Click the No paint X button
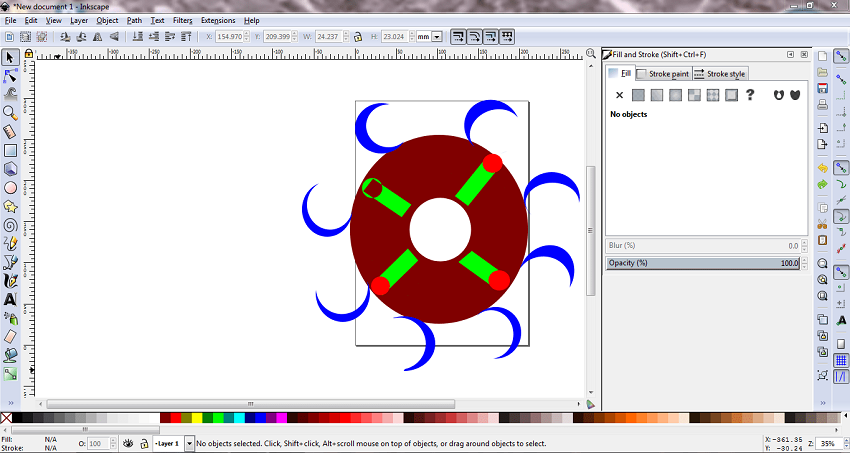The height and width of the screenshot is (453, 850). coord(620,95)
